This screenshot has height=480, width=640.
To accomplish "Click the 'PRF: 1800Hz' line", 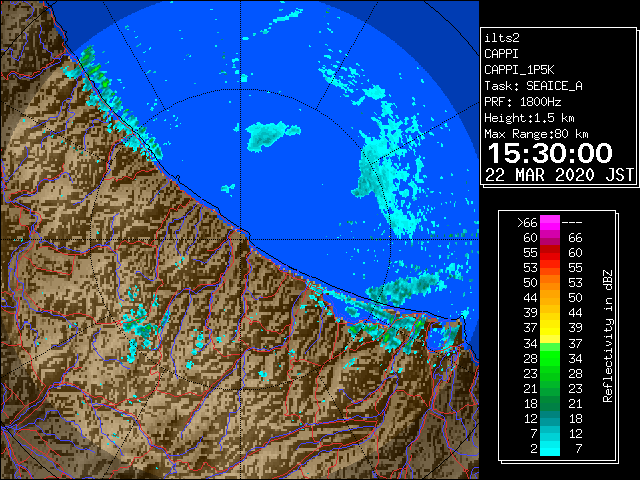I will pos(523,102).
